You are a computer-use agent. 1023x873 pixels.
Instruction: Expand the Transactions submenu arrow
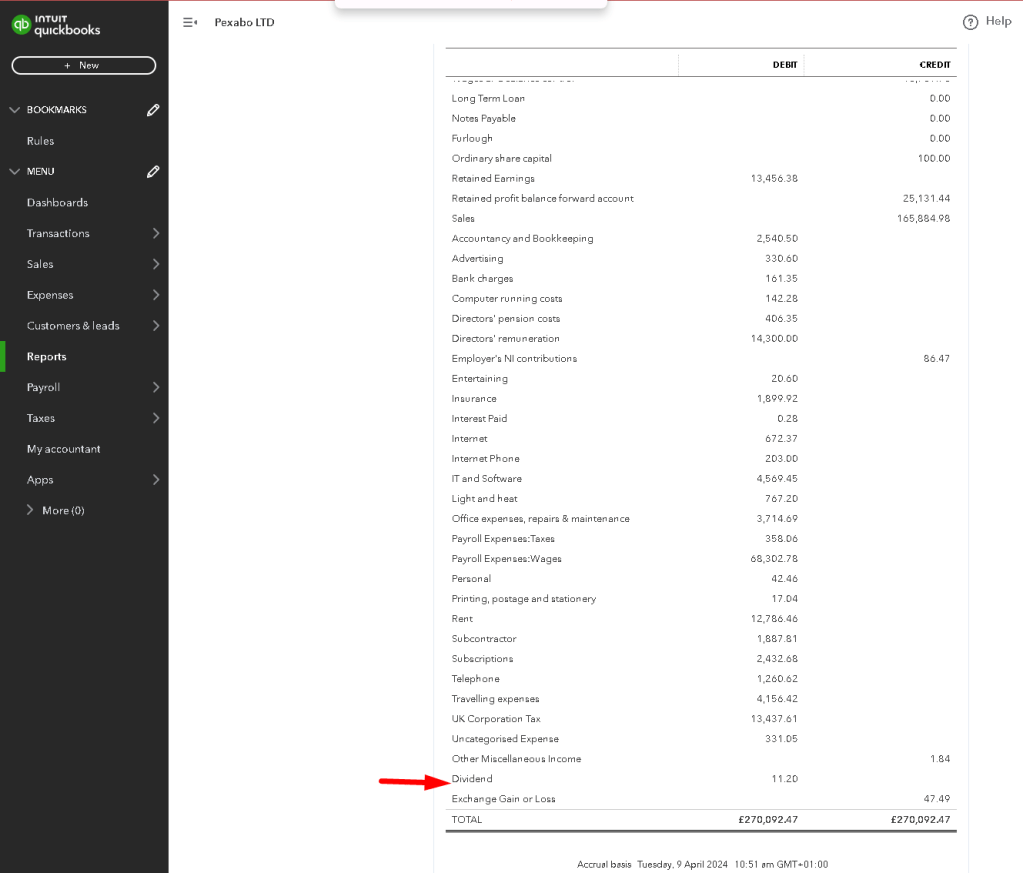point(155,233)
